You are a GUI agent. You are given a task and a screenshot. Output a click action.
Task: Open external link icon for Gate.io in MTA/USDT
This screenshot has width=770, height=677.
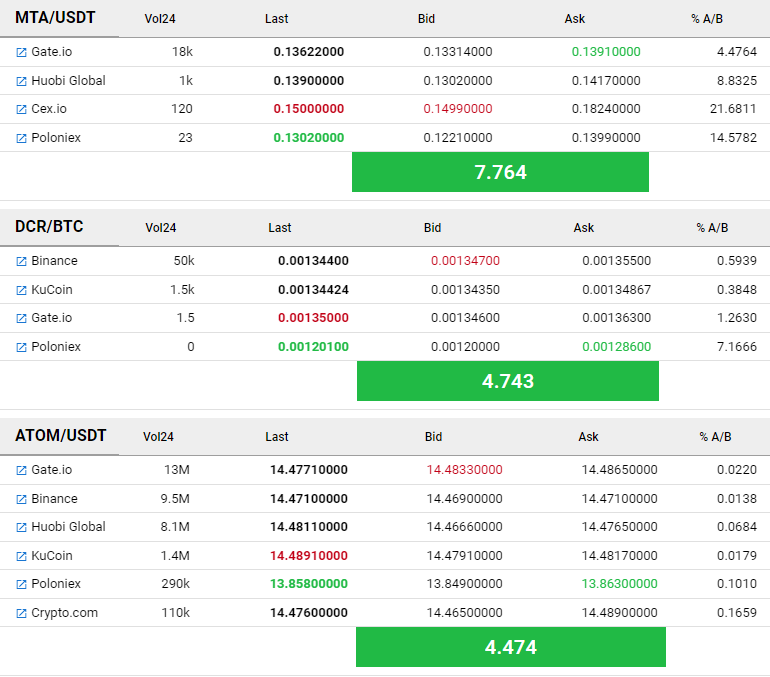tap(21, 53)
